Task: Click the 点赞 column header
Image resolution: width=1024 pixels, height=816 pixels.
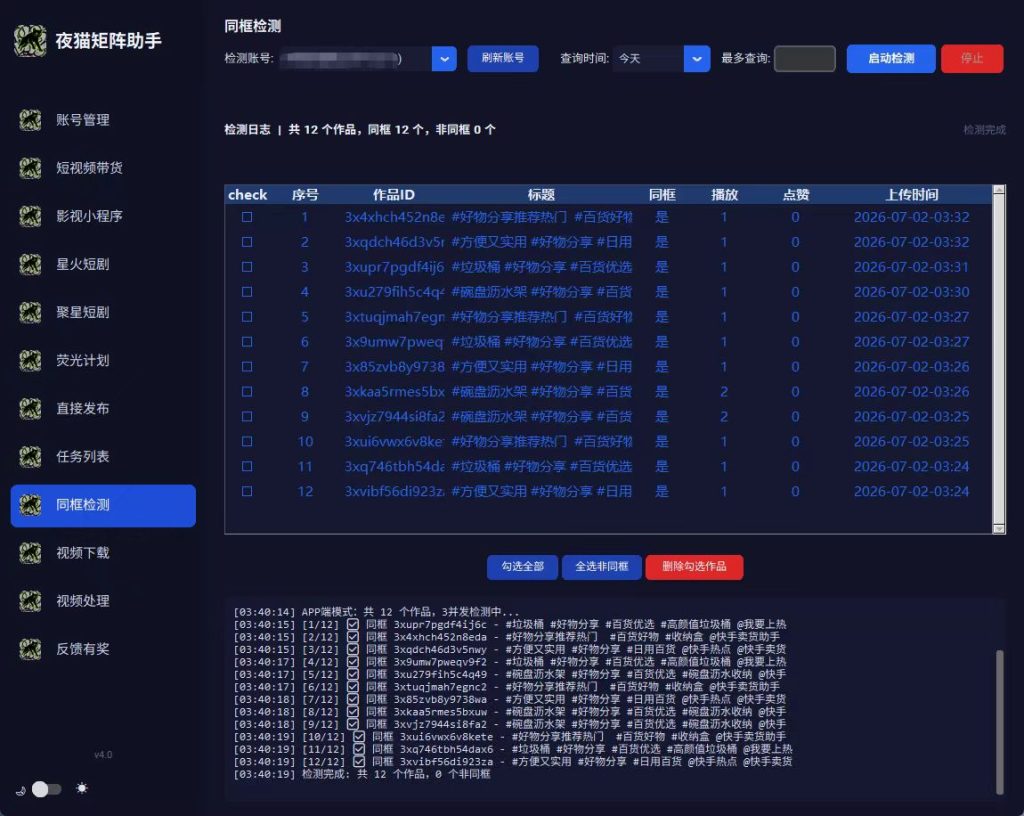Action: 795,195
